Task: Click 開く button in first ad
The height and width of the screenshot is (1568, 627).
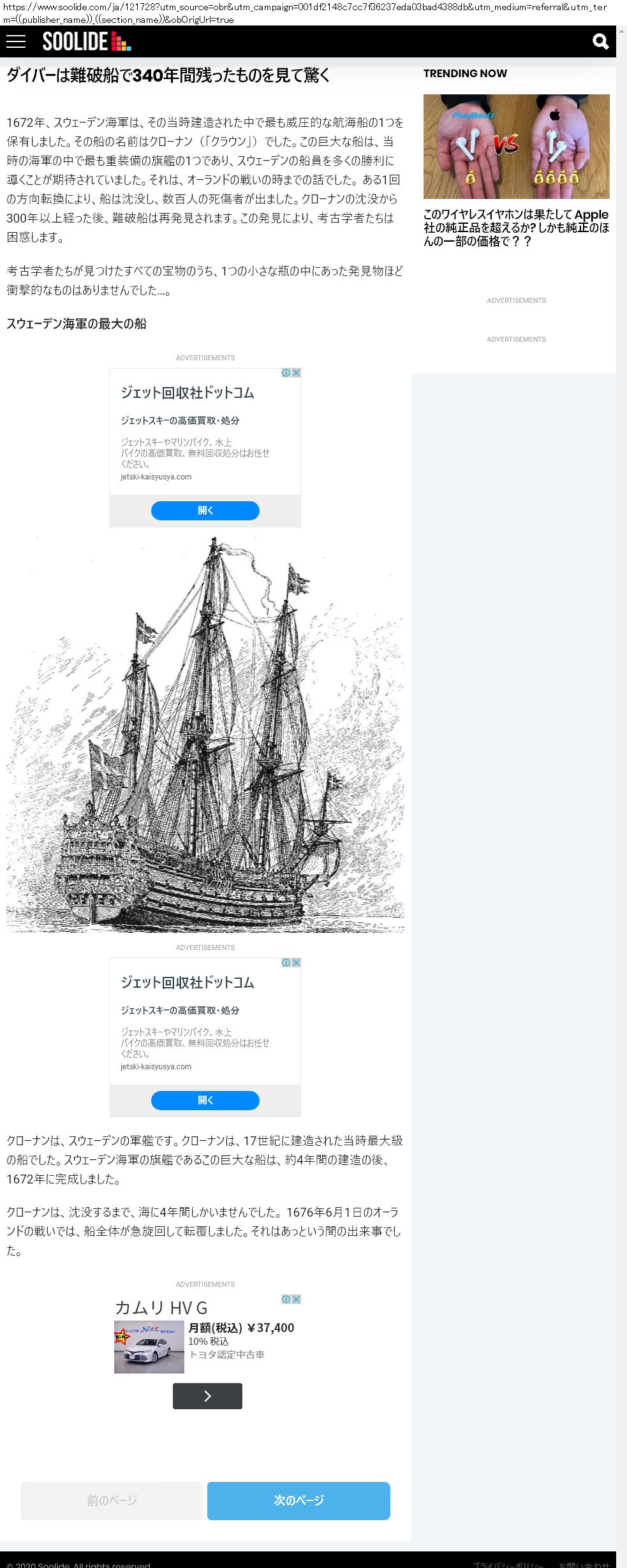Action: click(x=205, y=510)
